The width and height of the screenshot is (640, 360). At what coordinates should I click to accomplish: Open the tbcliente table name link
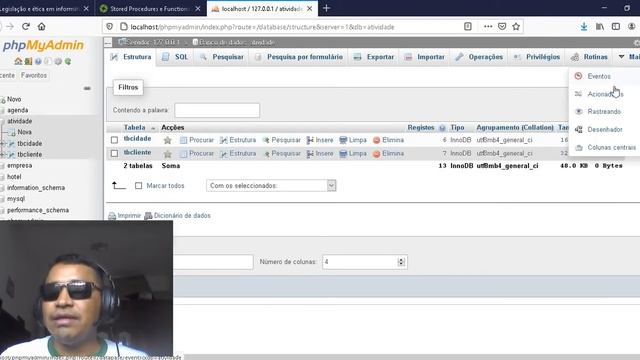click(138, 152)
